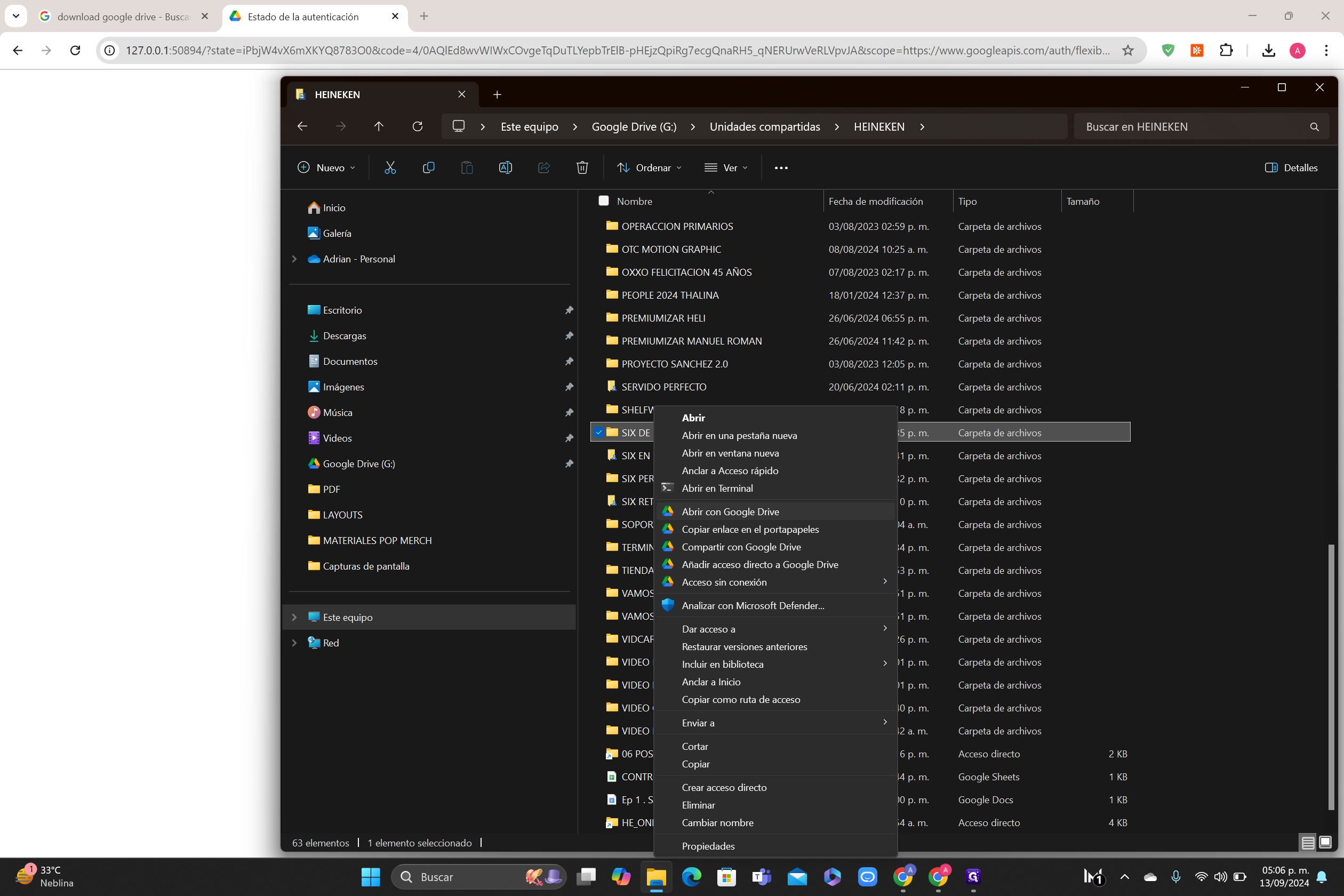Go back in File Explorer navigation
Screen dimensions: 1344x896
point(302,126)
